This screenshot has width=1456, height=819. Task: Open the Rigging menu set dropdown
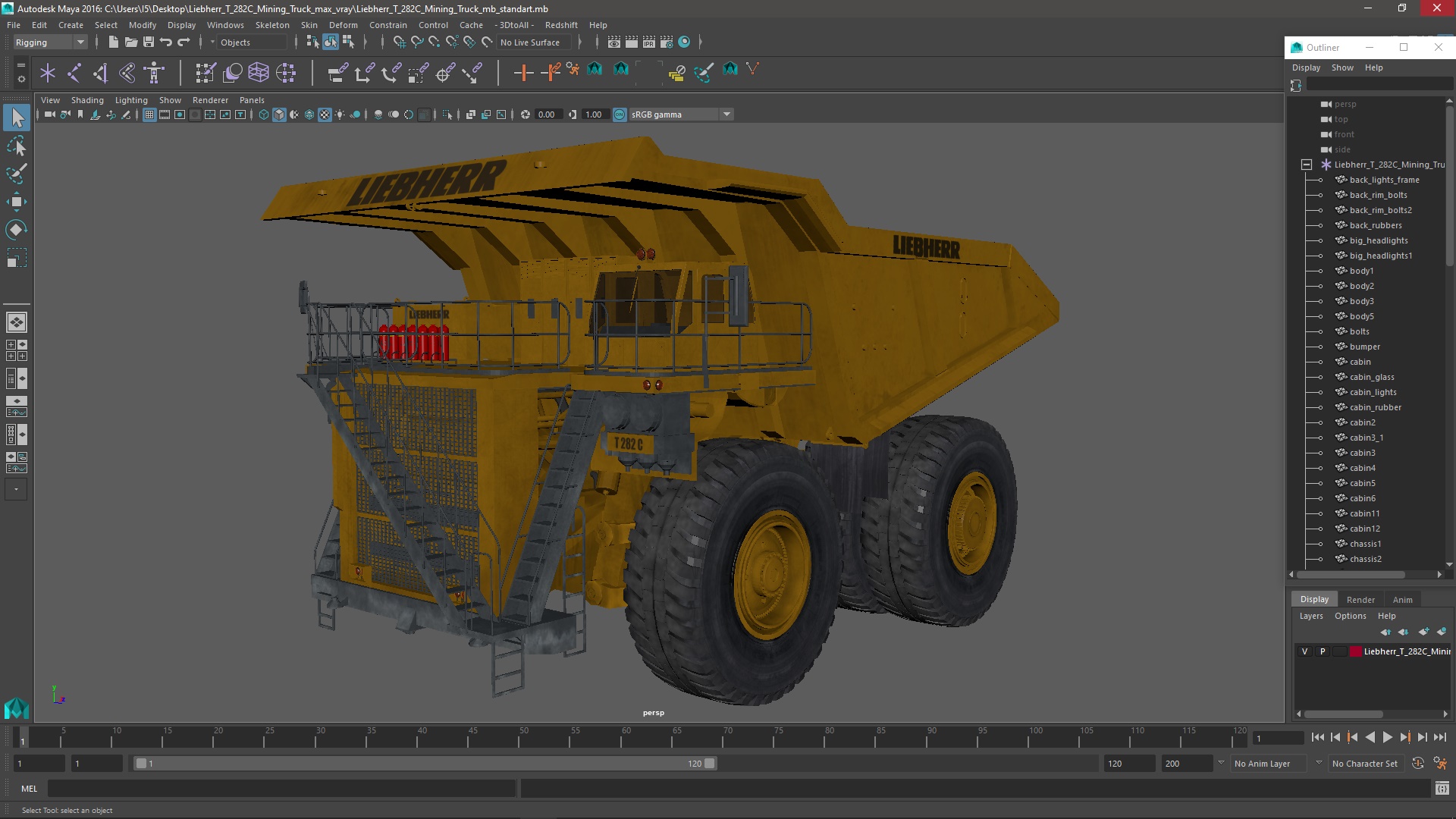pos(50,42)
